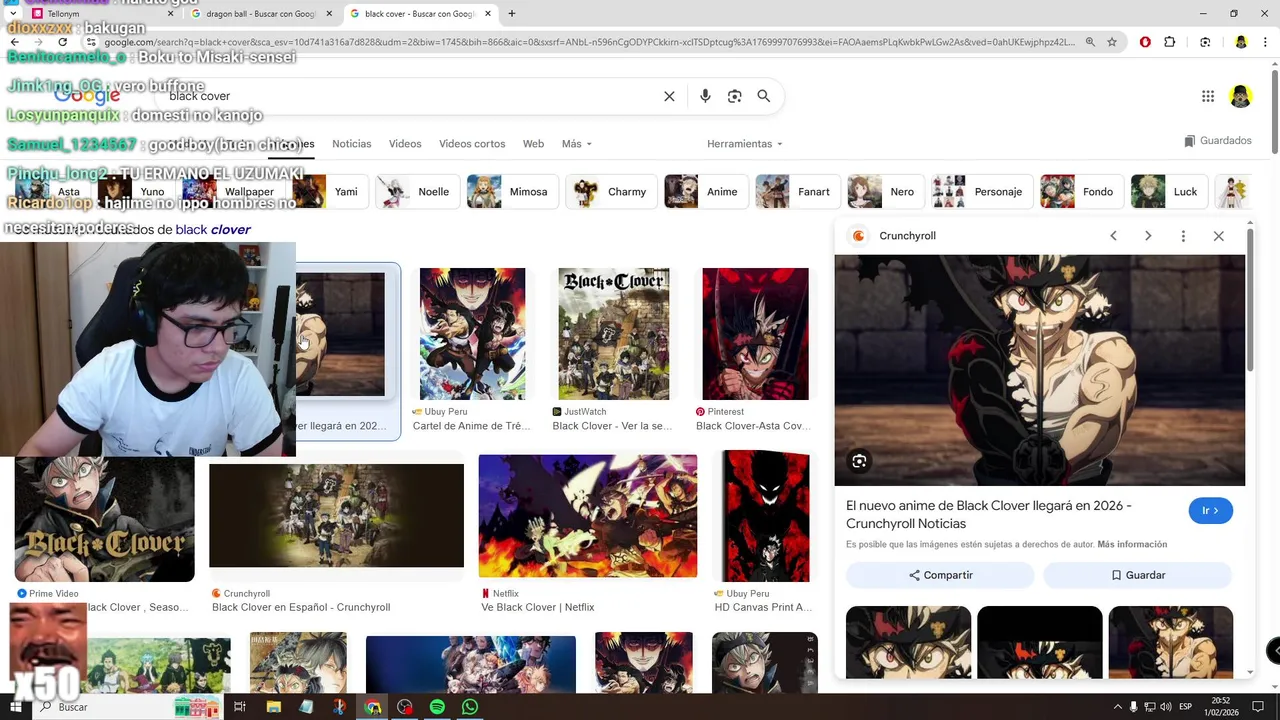Open the Más información copyright link
Viewport: 1280px width, 720px height.
1132,544
